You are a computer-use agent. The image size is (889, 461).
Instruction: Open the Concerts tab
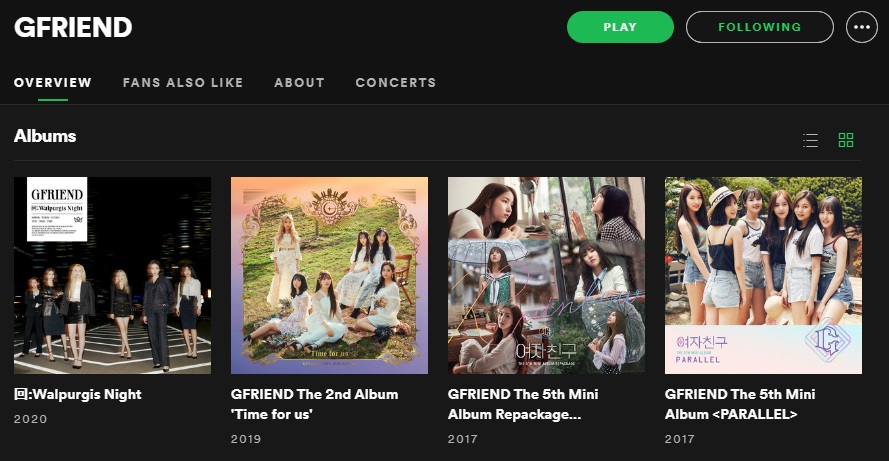[396, 83]
